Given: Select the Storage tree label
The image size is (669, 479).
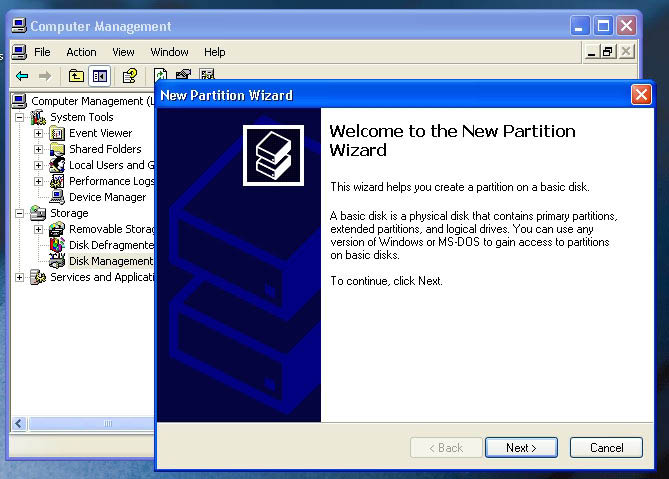Looking at the screenshot, I should pos(69,213).
